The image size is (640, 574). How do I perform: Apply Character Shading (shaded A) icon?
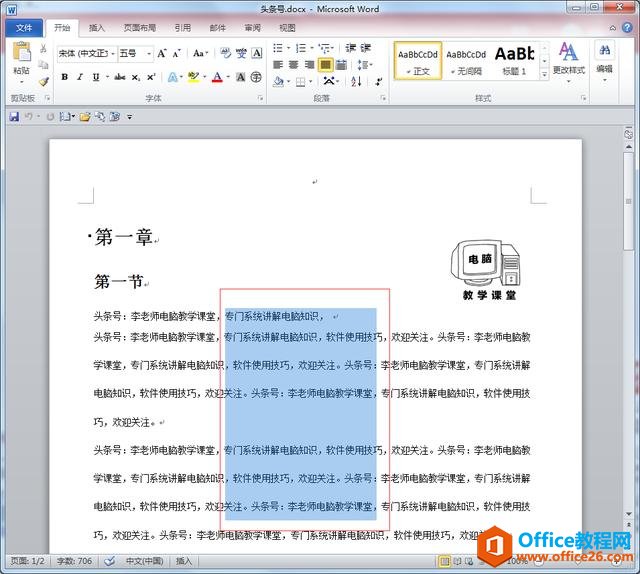point(241,77)
